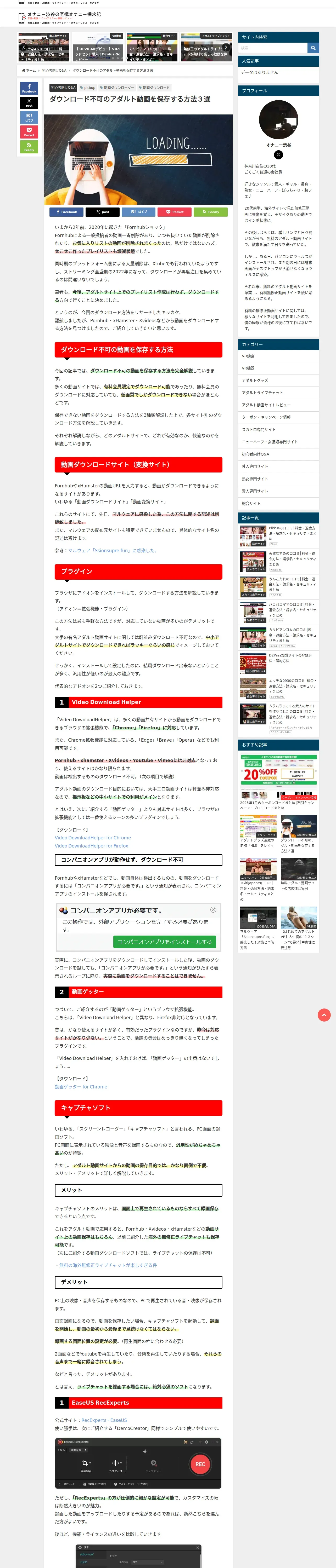336x1568 pixels.
Task: Open 動画ゲッター for Chrome link
Action: click(x=81, y=1087)
